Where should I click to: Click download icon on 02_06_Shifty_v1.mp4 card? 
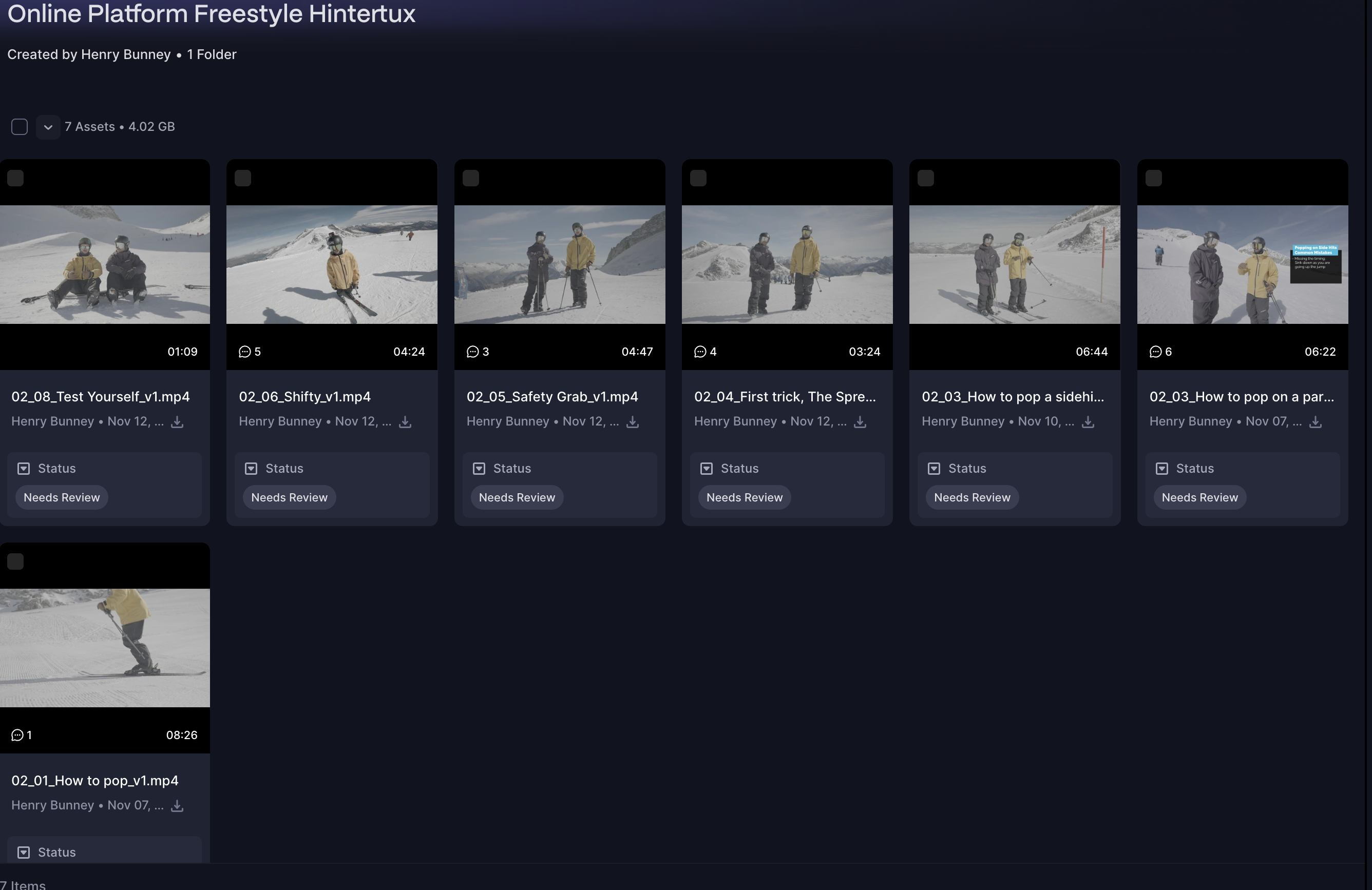(x=405, y=422)
